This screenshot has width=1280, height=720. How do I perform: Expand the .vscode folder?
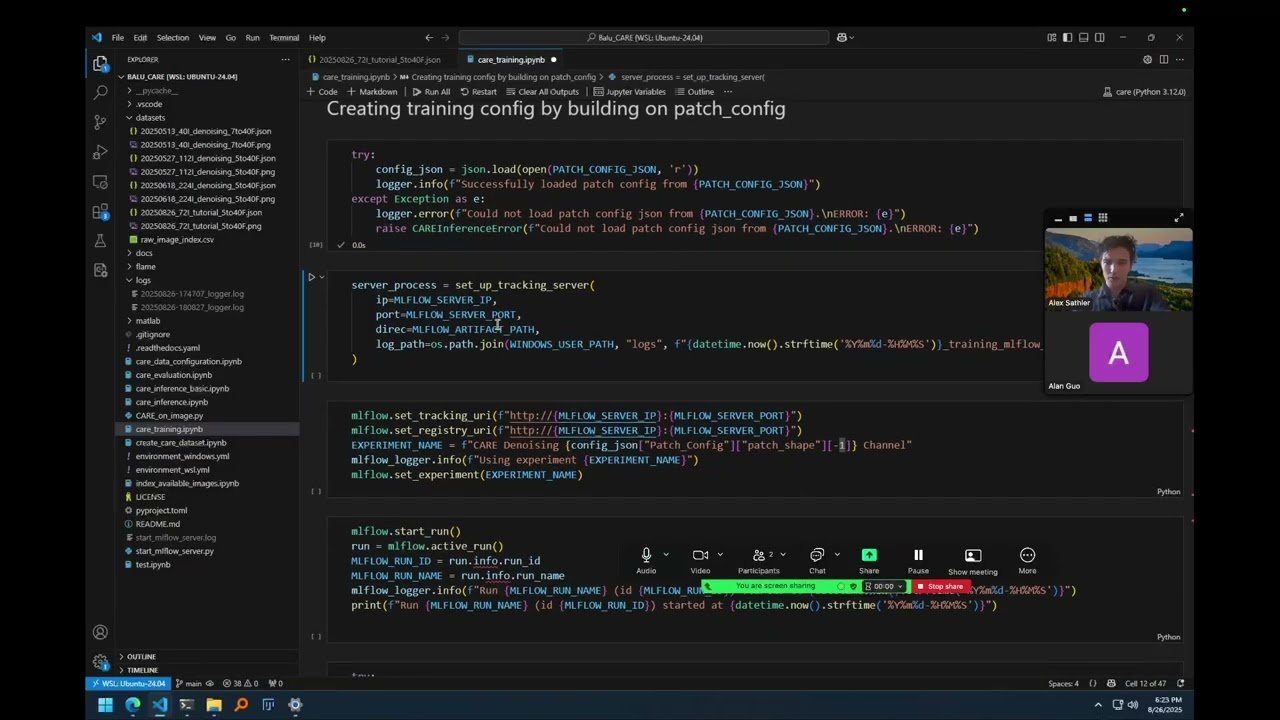(149, 104)
